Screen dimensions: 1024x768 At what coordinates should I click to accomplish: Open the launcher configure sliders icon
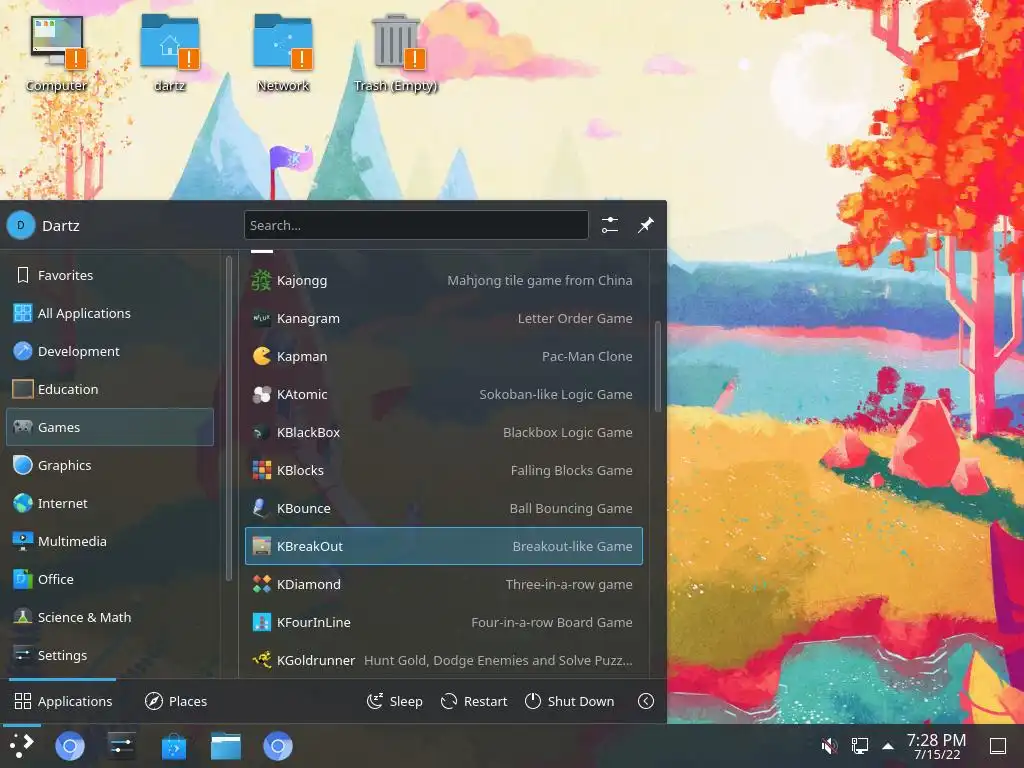(610, 225)
